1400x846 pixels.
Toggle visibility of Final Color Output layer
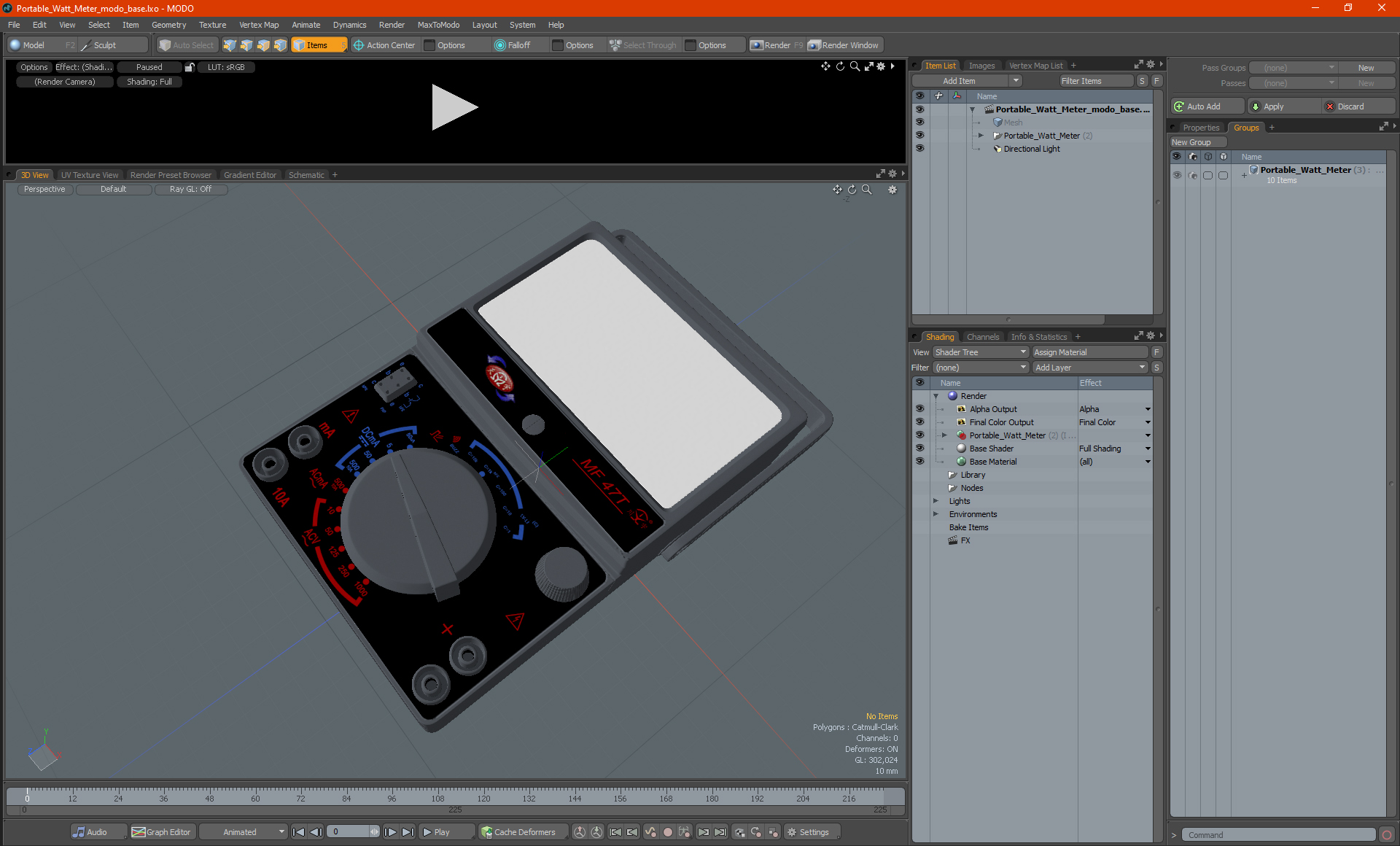coord(919,422)
